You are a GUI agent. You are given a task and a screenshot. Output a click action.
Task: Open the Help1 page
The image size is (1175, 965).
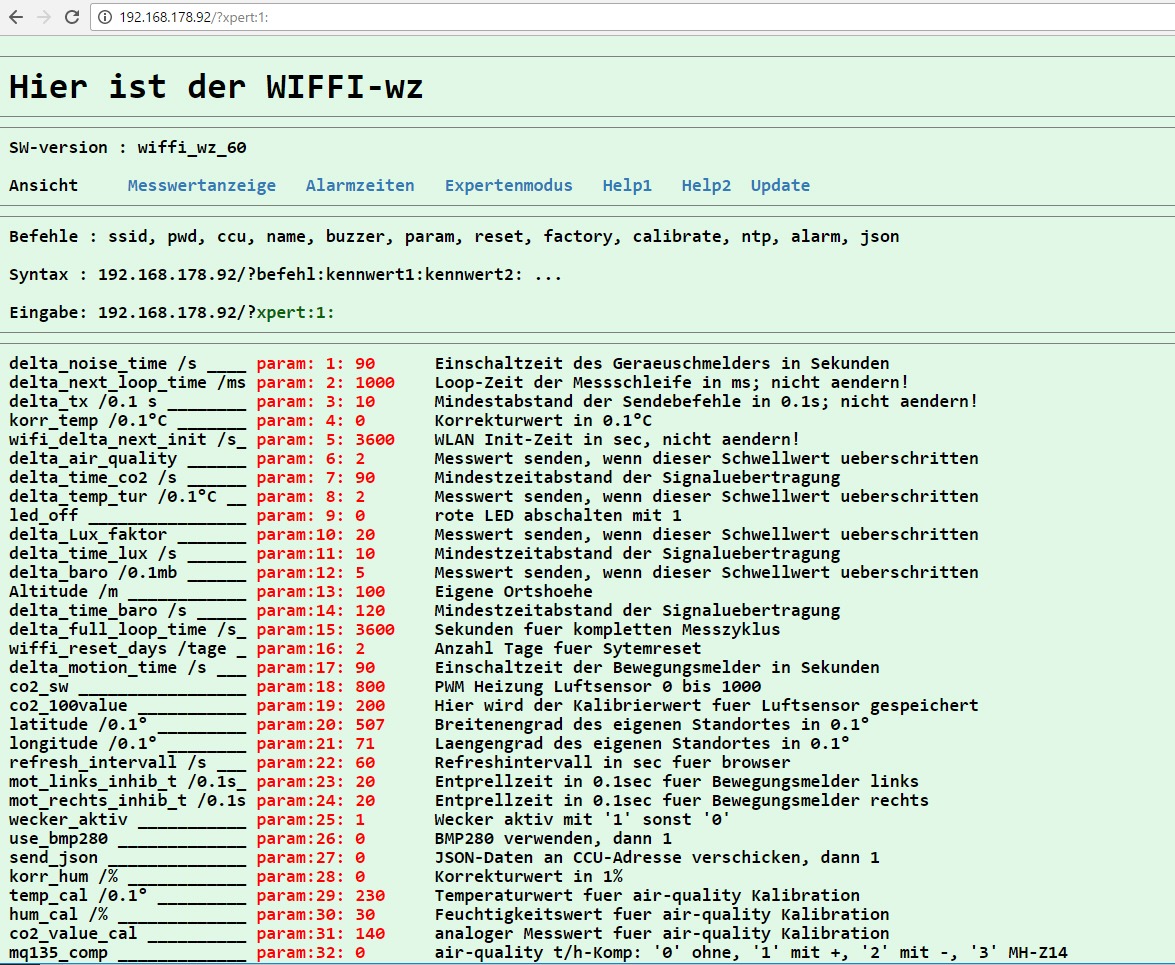627,185
